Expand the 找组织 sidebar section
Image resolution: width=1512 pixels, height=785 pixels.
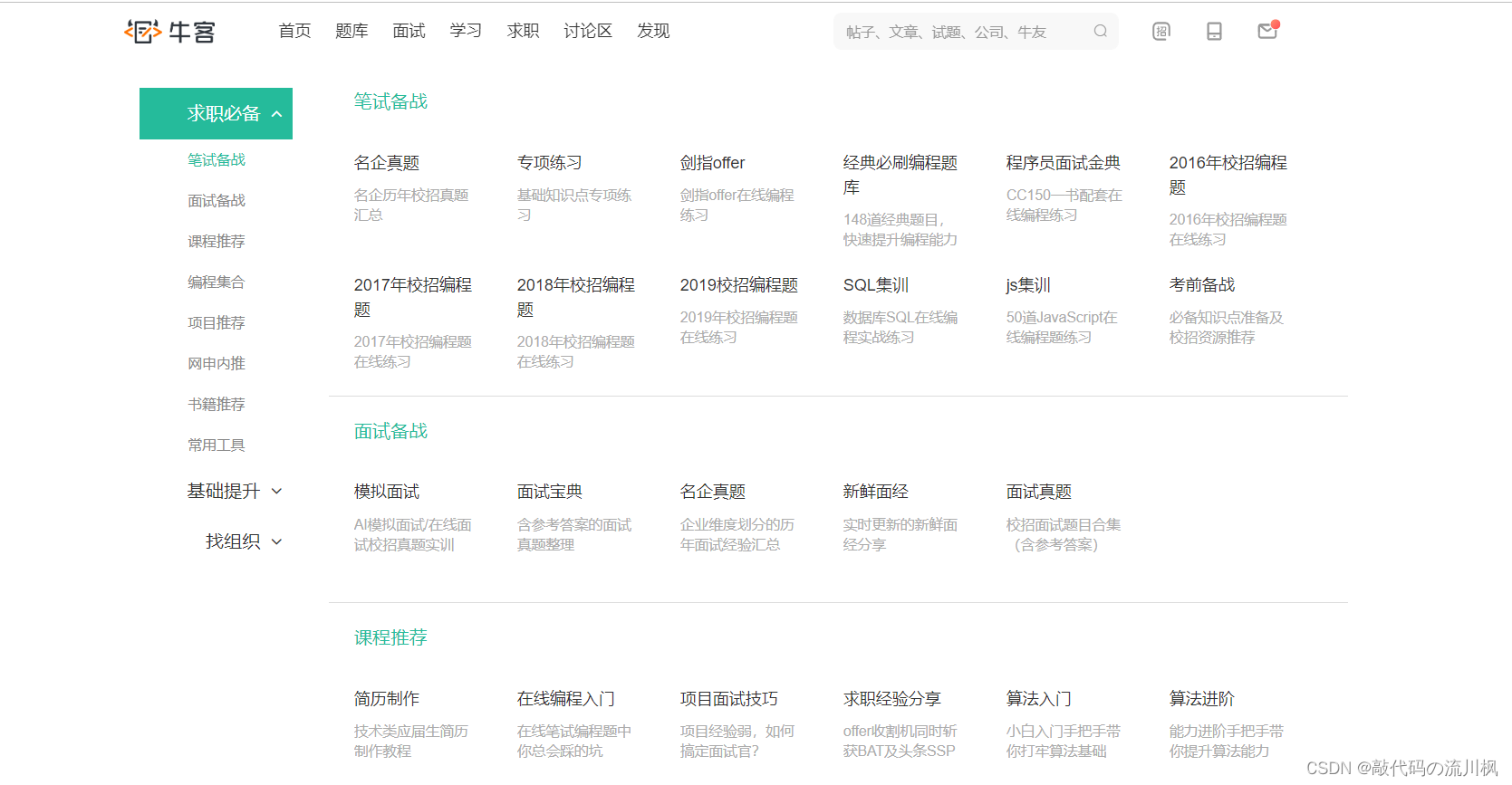(276, 541)
